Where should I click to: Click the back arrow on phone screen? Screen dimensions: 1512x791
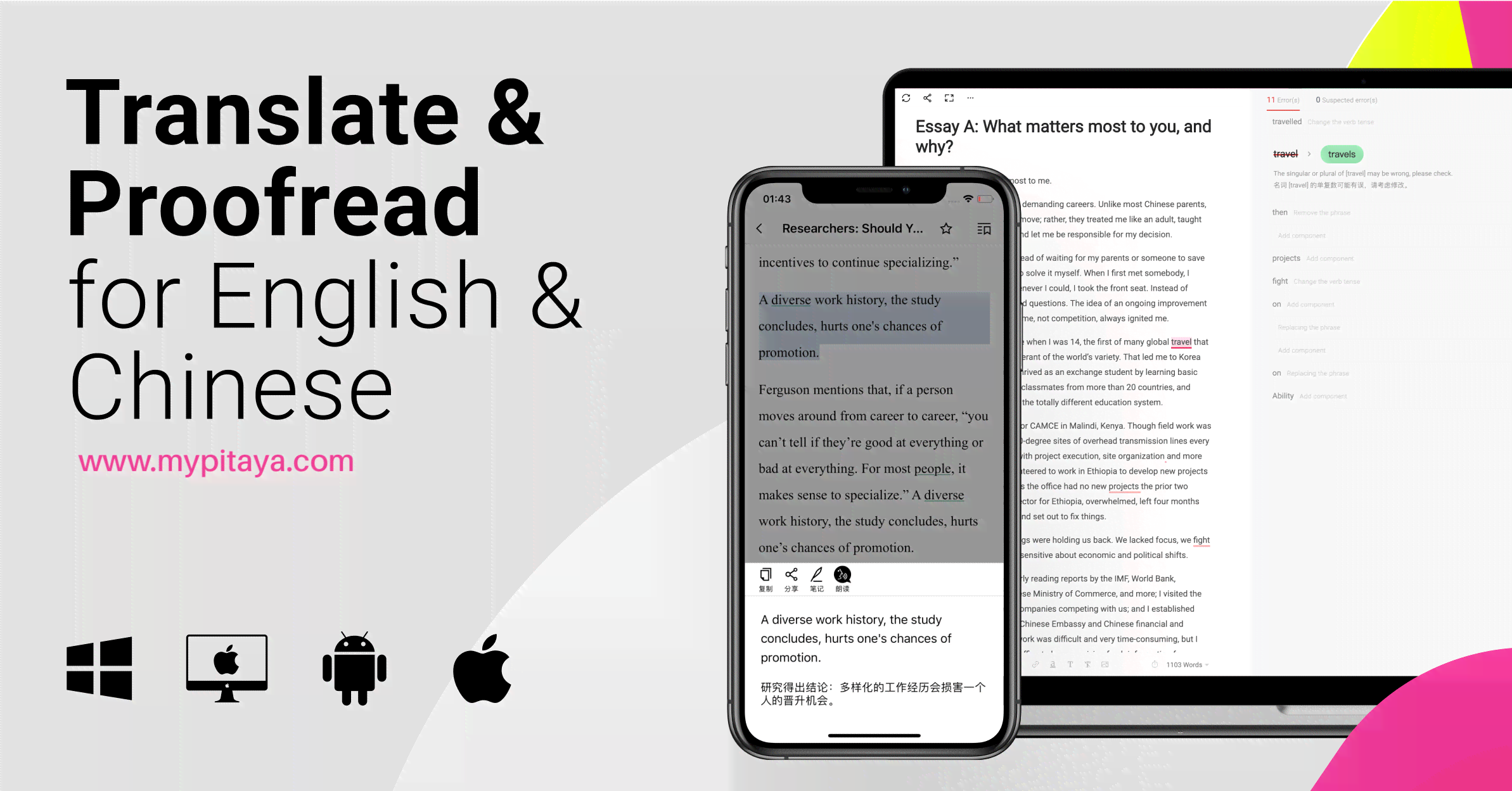click(x=758, y=229)
